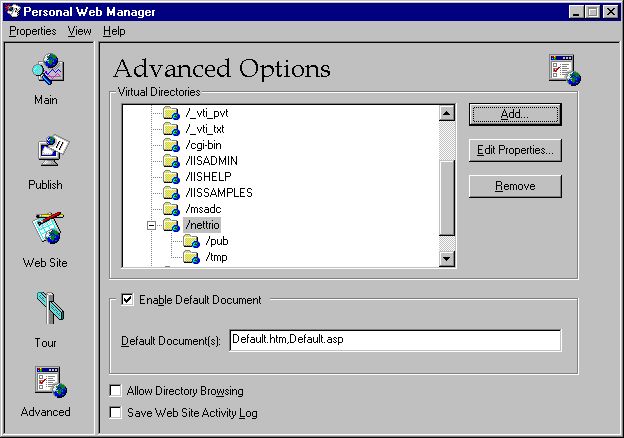Screen dimensions: 624x438
Task: Click the /IISADMIN folder icon
Action: pyautogui.click(x=171, y=161)
